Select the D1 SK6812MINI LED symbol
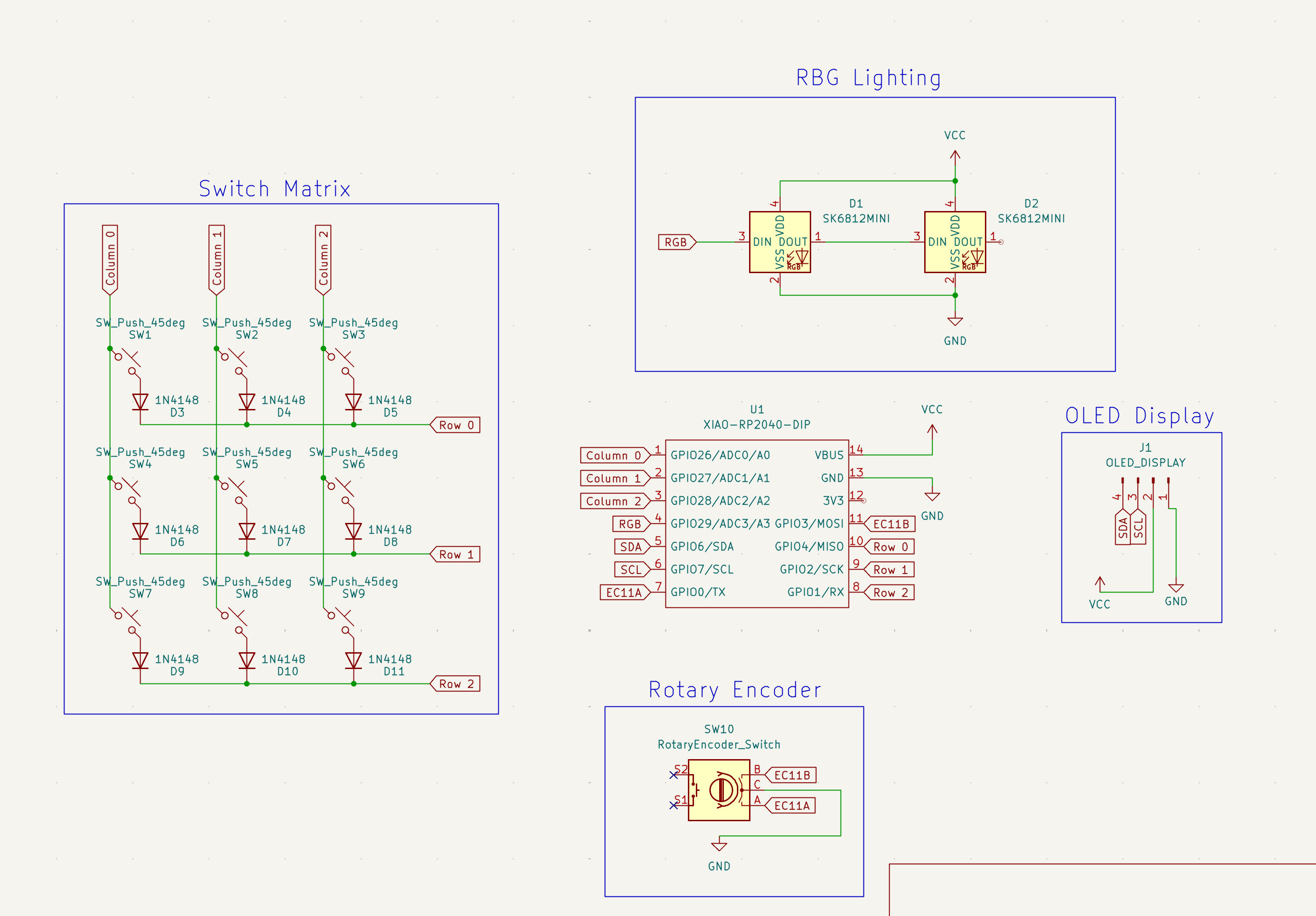Screen dimensions: 1316x916 click(x=779, y=242)
